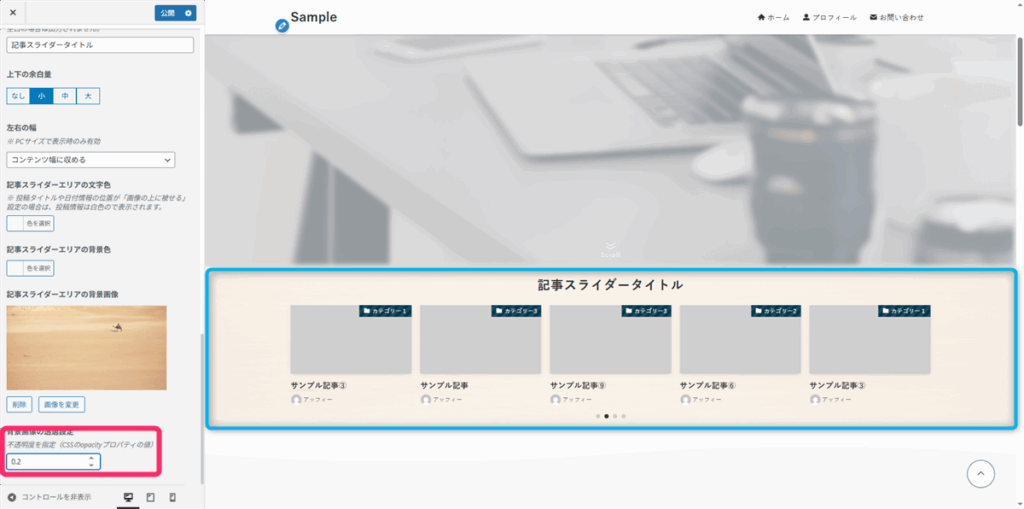Open the サンプル記事⑨ post title
The image size is (1024, 509).
point(578,386)
